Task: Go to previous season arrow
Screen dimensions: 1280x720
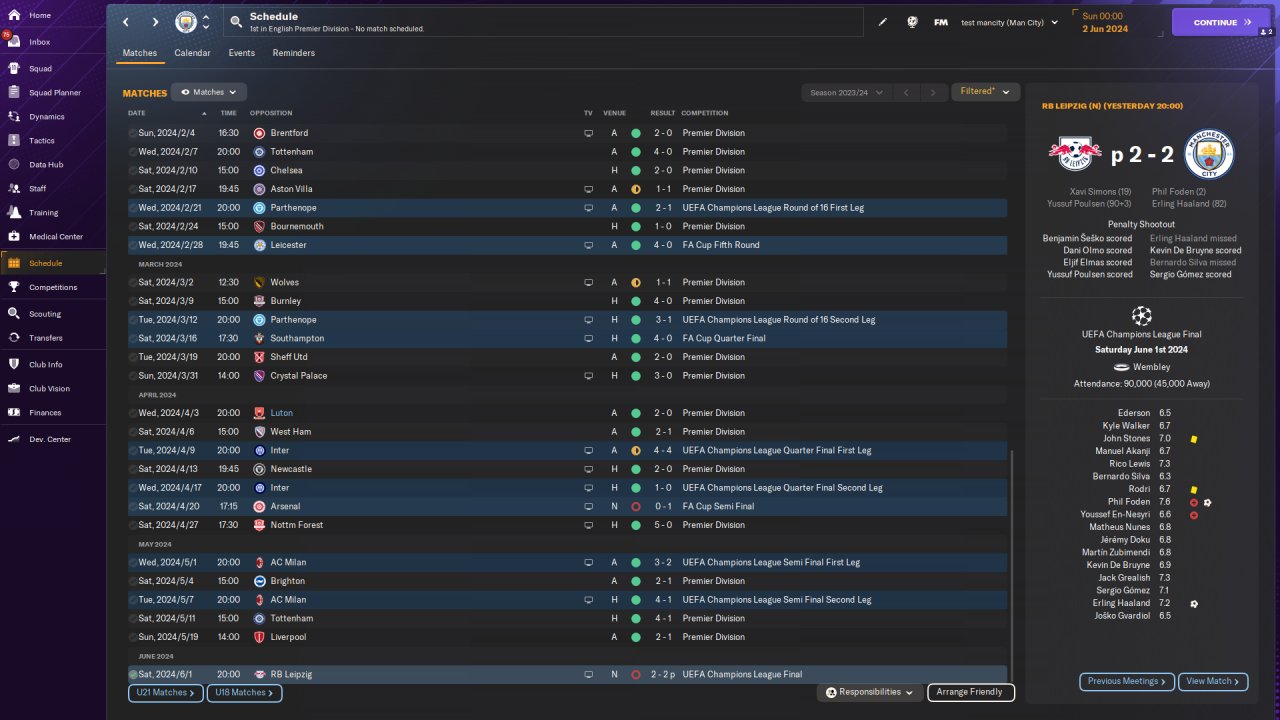Action: pyautogui.click(x=906, y=93)
